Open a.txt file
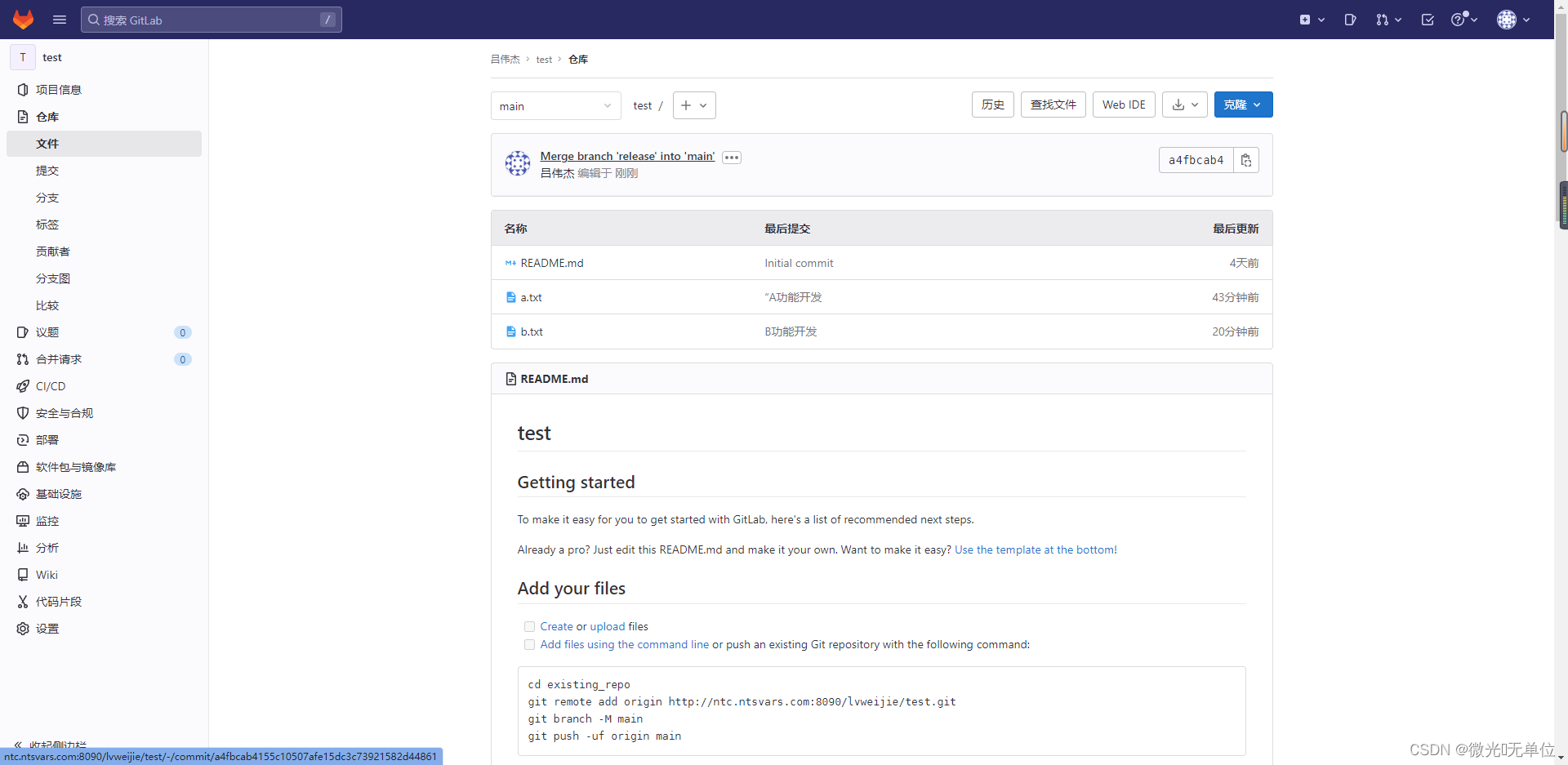This screenshot has height=765, width=1568. click(x=532, y=297)
